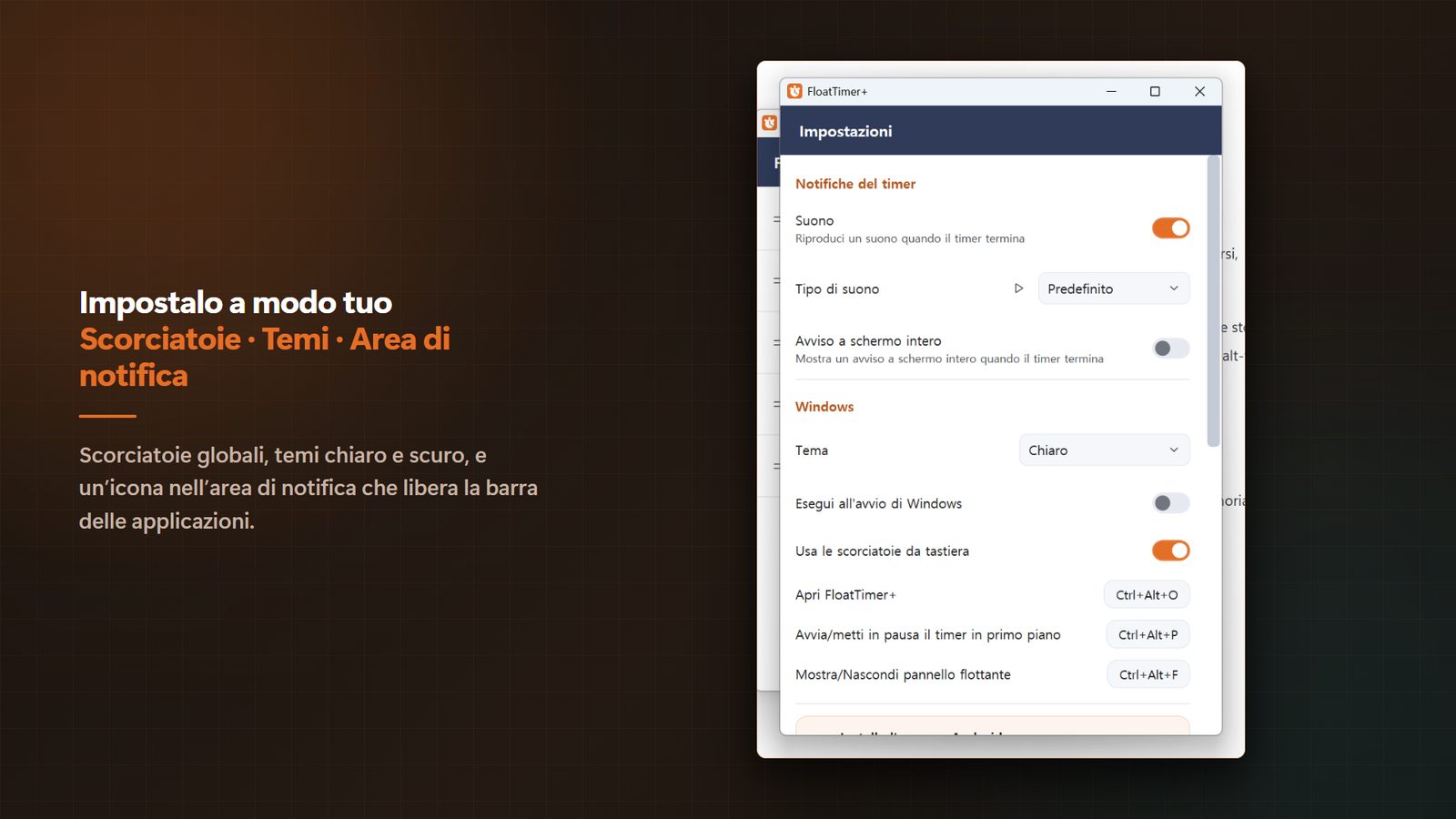Click the Ctrl+Alt+F shortcut field
This screenshot has height=819, width=1456.
(x=1148, y=675)
